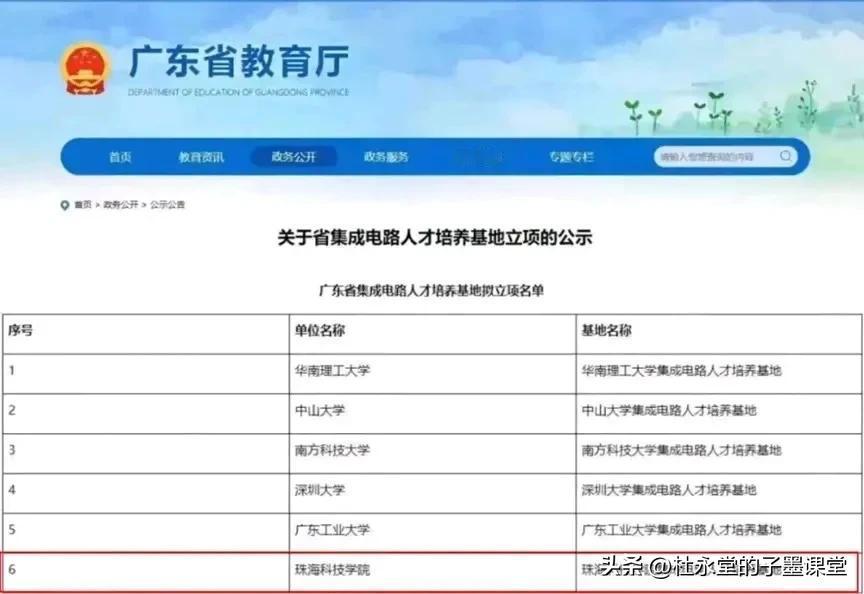864x594 pixels.
Task: Open the 政务服务 navigation tab
Action: (x=386, y=157)
